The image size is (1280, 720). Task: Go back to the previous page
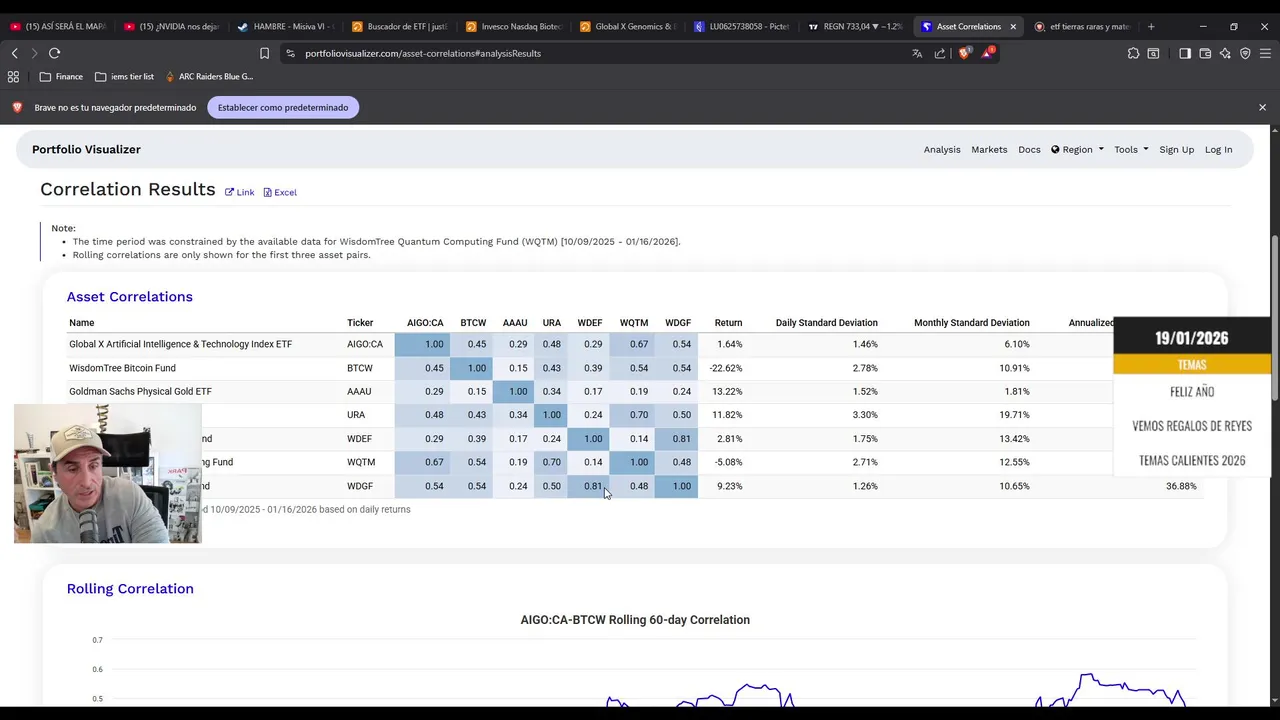[x=15, y=53]
